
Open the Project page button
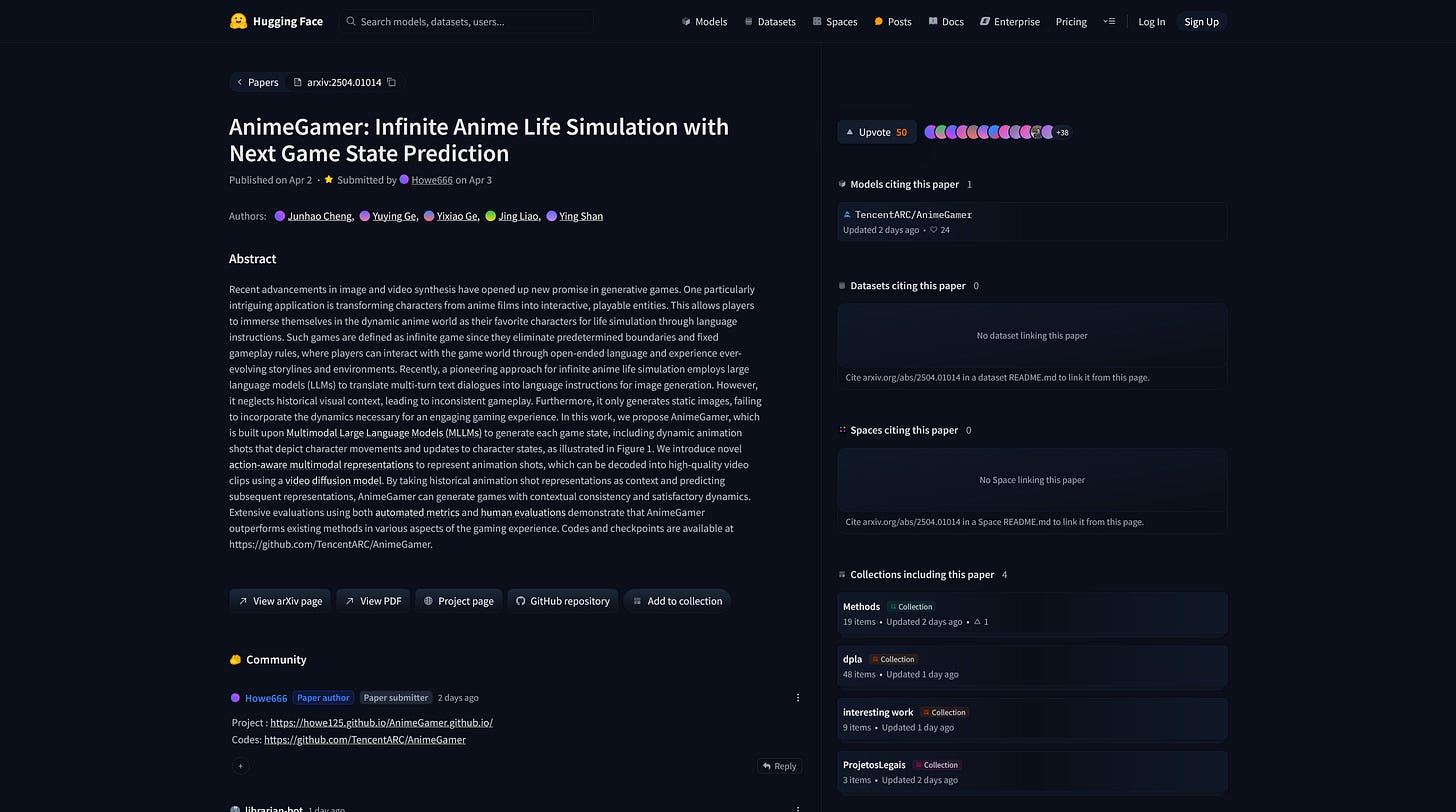tap(458, 601)
